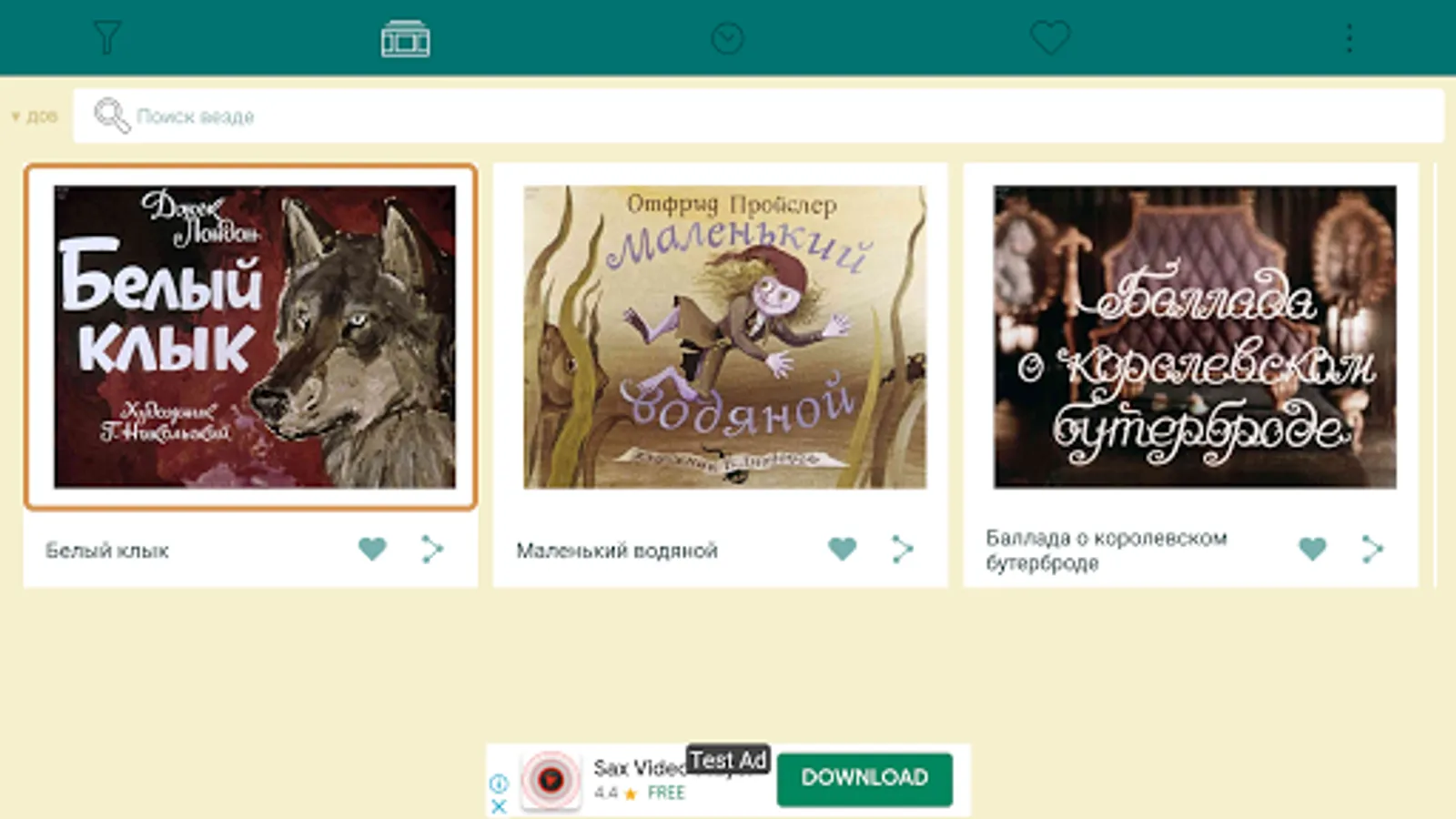
Task: Tap the magnifying glass search icon
Action: tap(112, 116)
